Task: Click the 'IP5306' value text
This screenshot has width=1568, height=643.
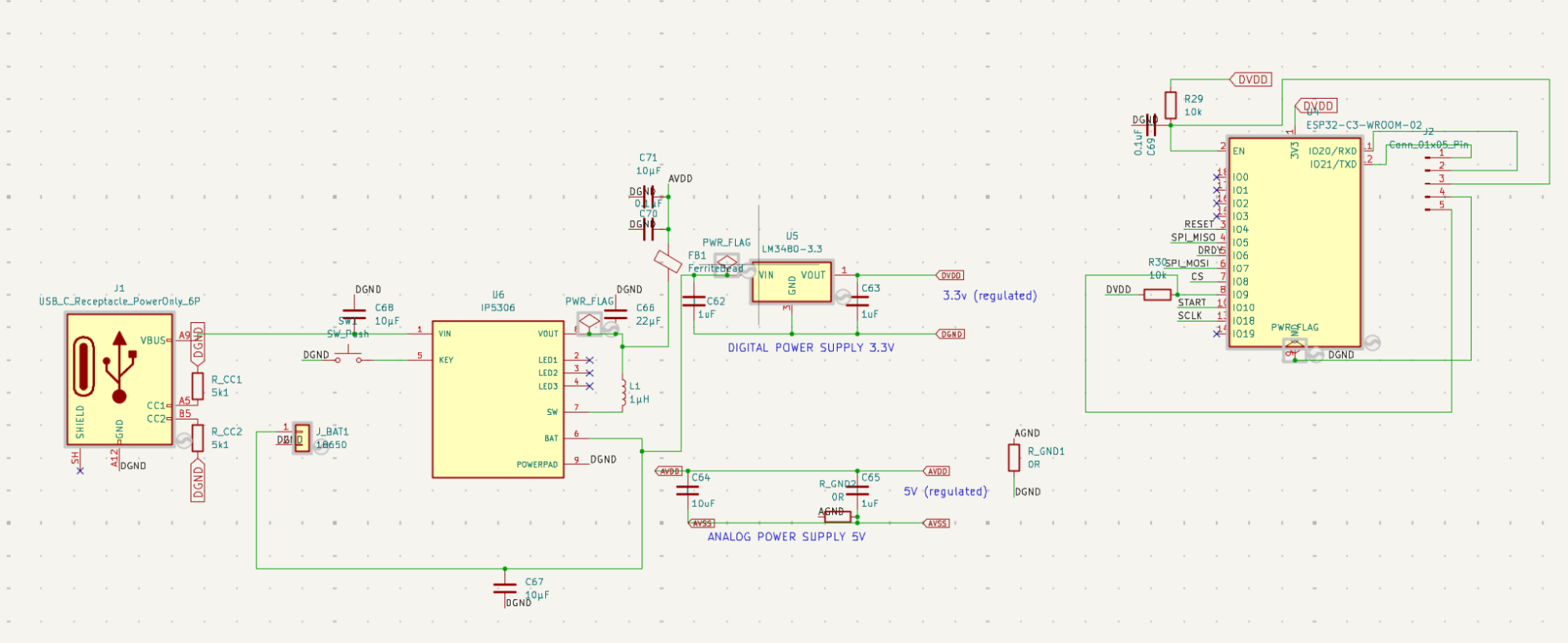Action: [498, 307]
